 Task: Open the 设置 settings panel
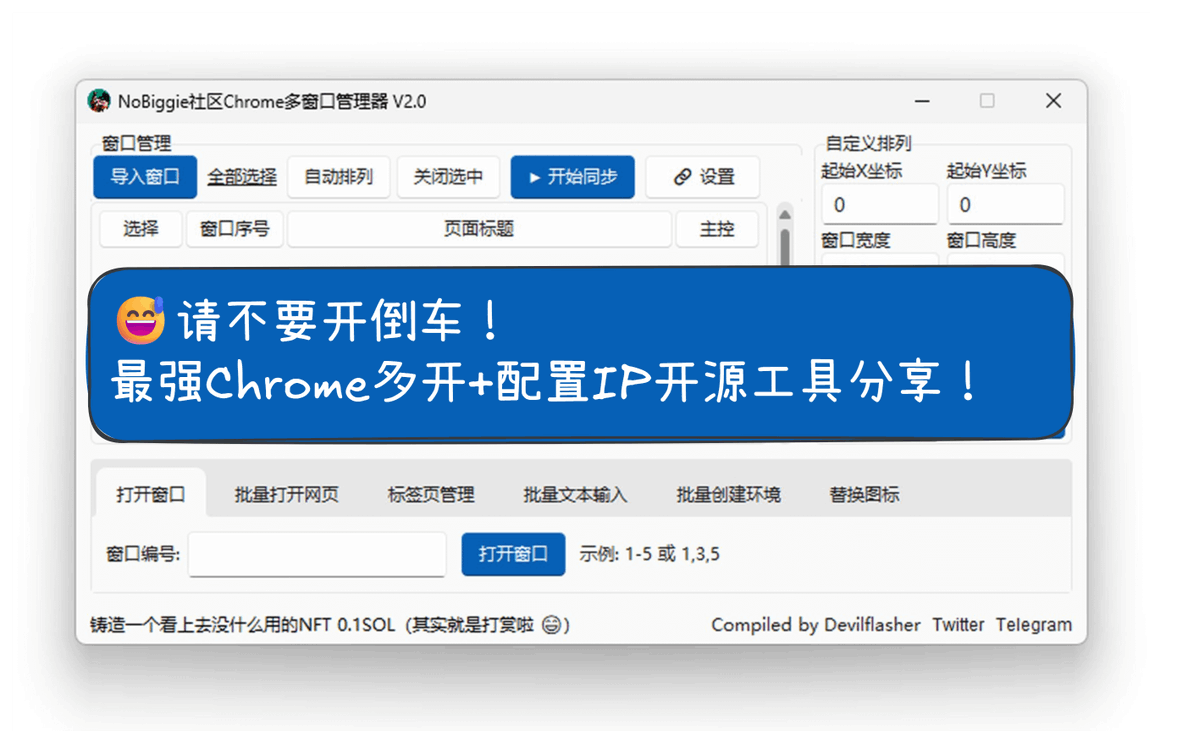[x=703, y=177]
